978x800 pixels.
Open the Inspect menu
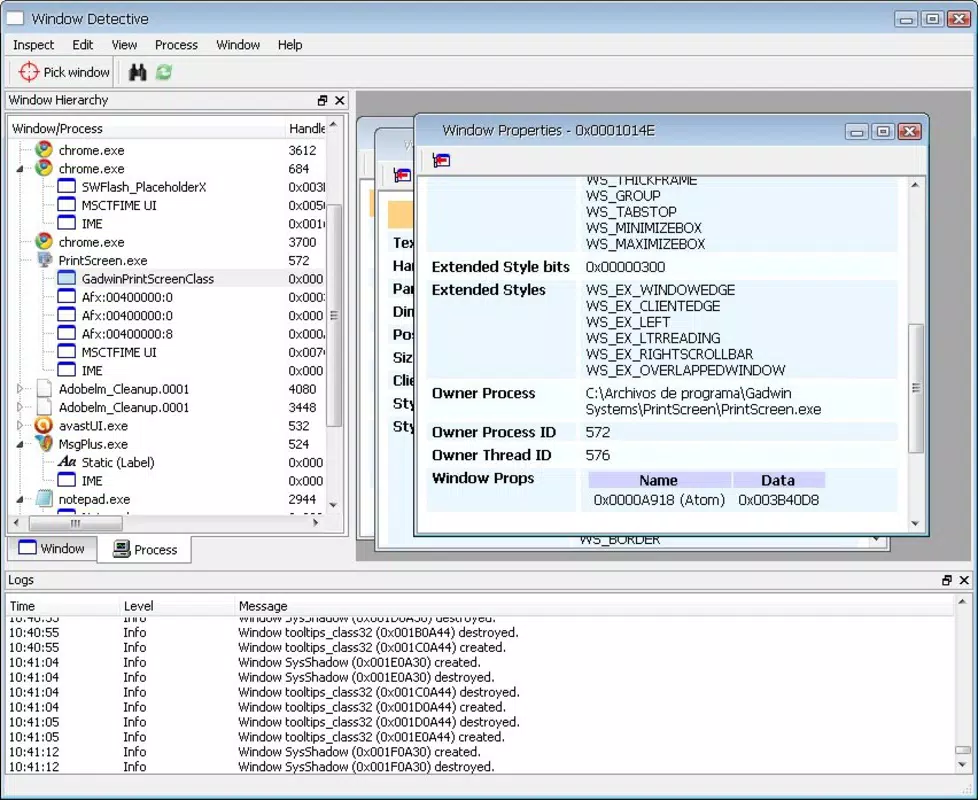coord(33,45)
